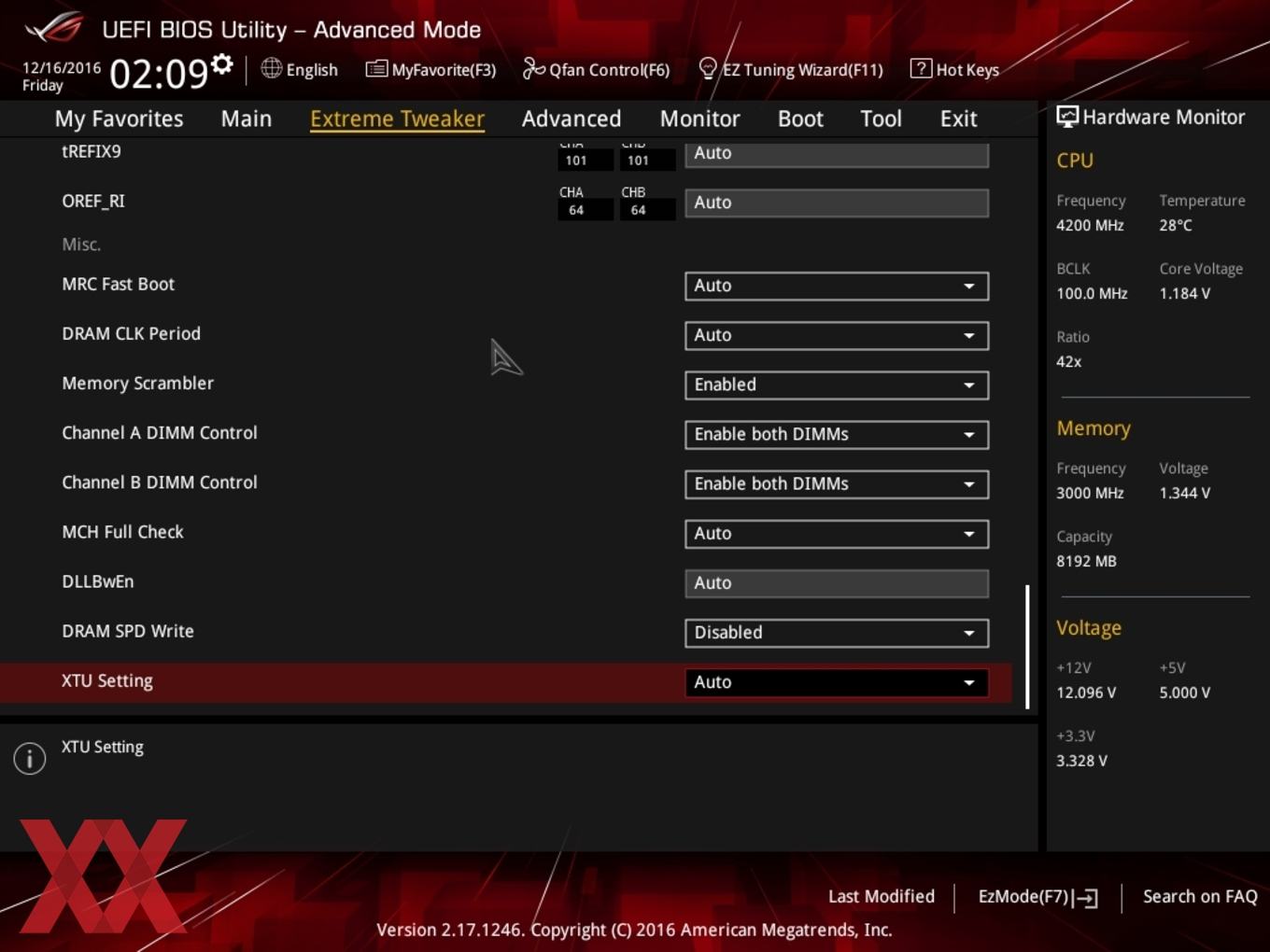The height and width of the screenshot is (952, 1270).
Task: Open the DRAM CLK Period dropdown
Action: (x=836, y=335)
